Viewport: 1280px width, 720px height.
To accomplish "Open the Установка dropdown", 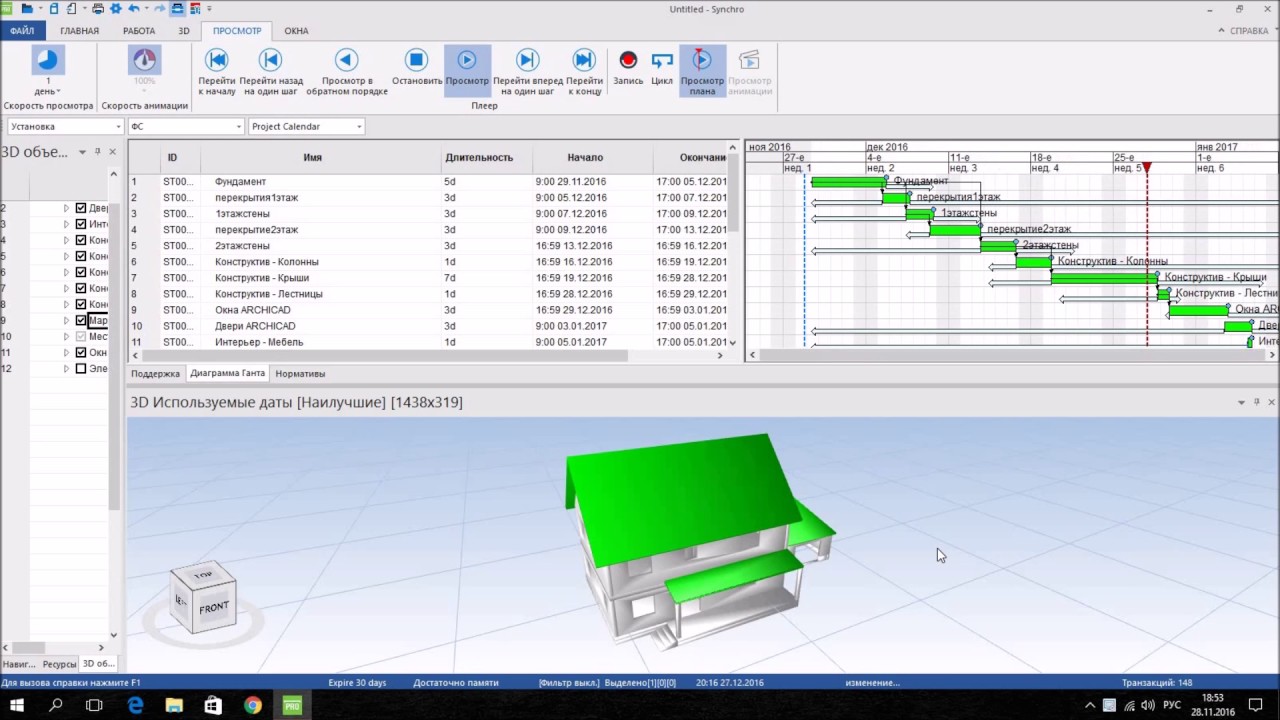I will (65, 127).
